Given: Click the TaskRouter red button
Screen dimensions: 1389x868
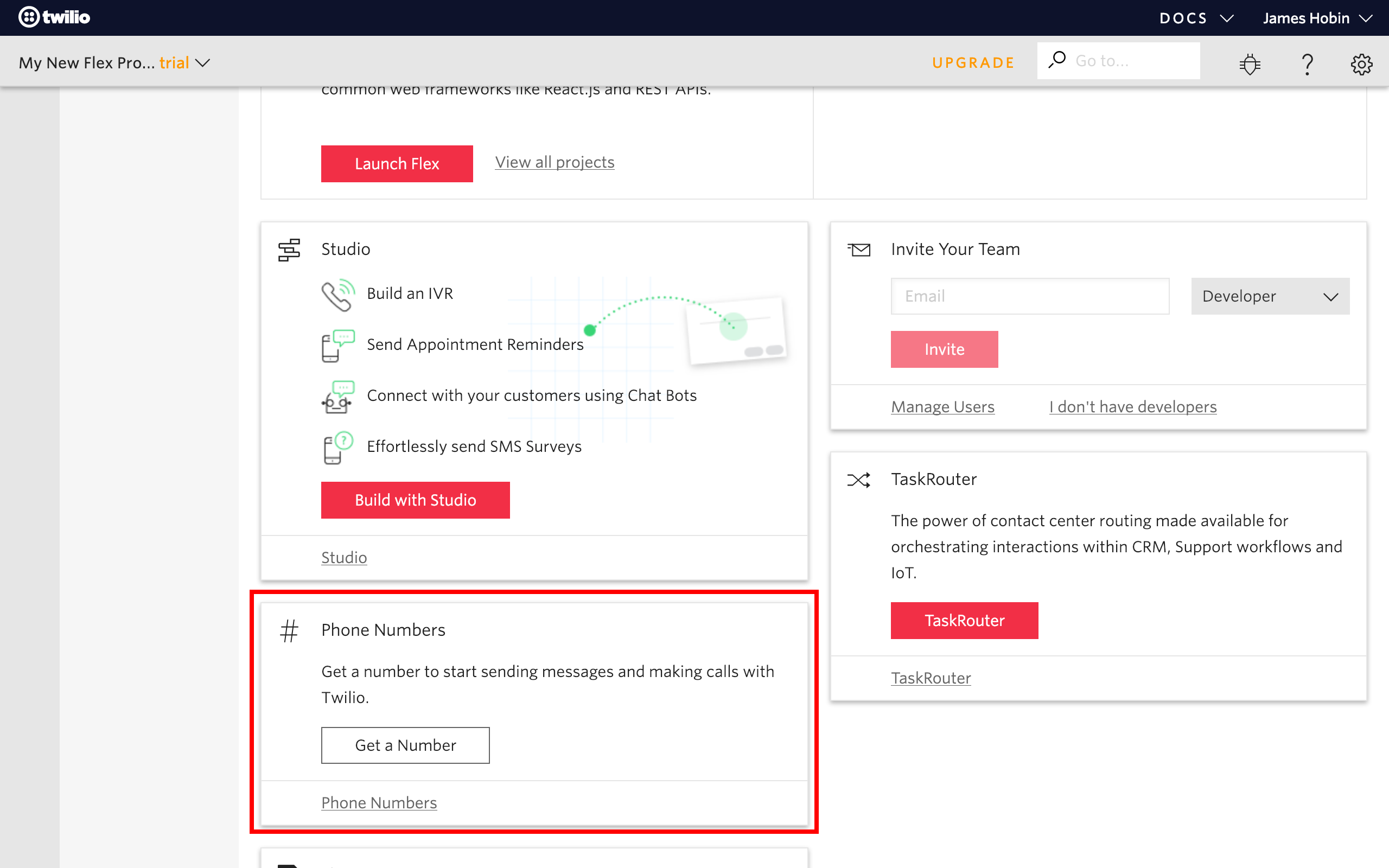Looking at the screenshot, I should (x=964, y=620).
